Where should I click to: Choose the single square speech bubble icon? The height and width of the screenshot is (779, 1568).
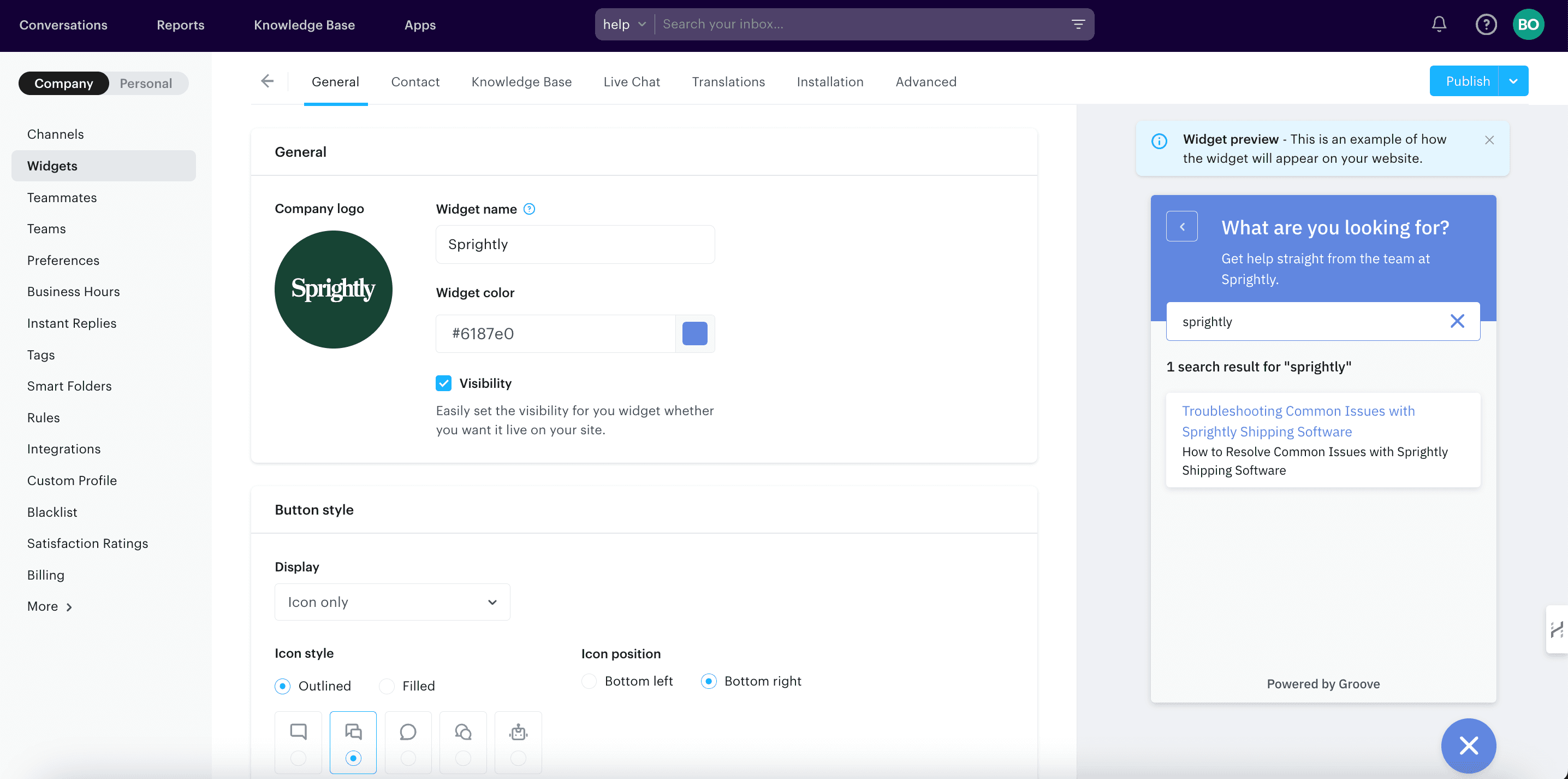[298, 731]
